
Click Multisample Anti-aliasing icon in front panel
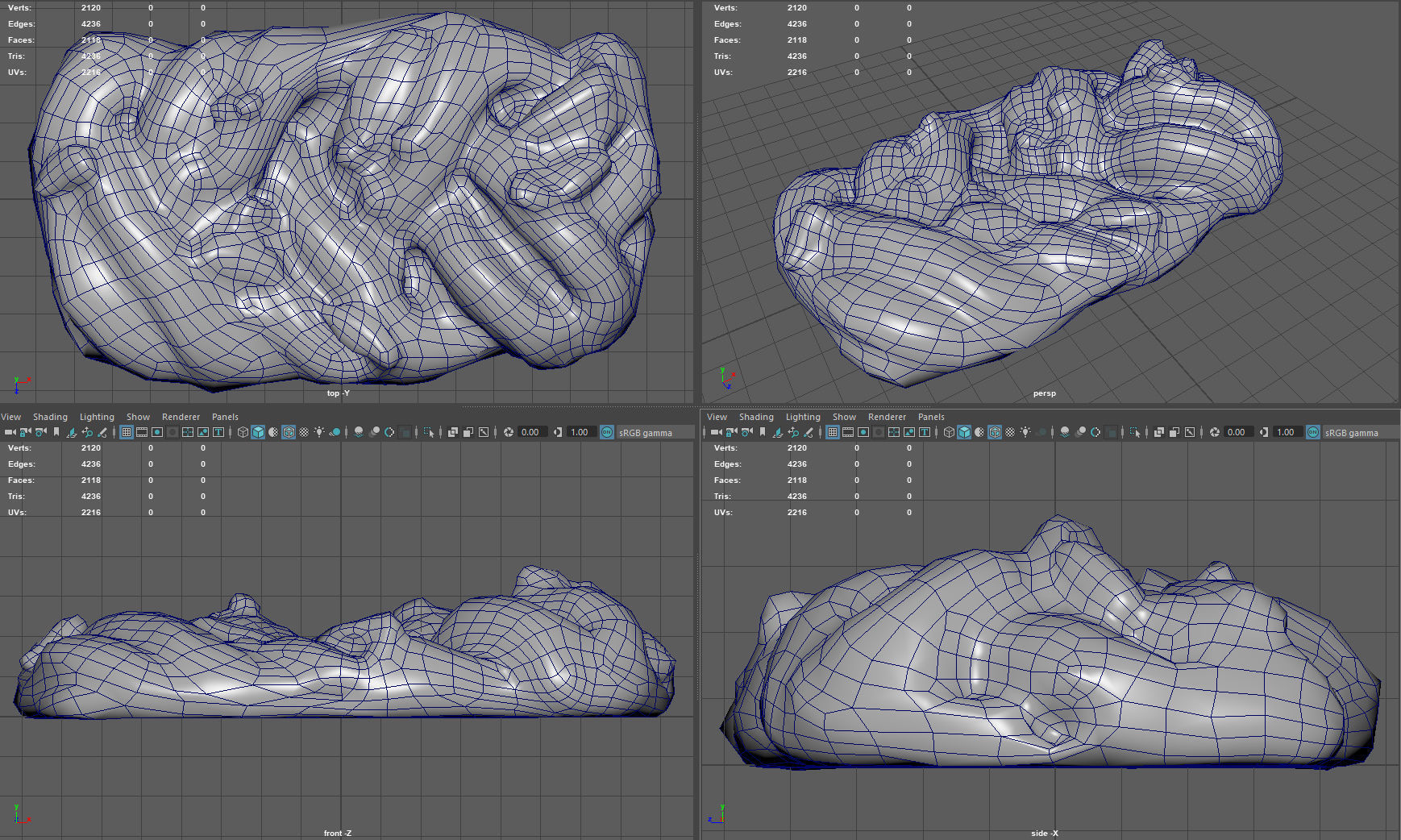pos(389,432)
